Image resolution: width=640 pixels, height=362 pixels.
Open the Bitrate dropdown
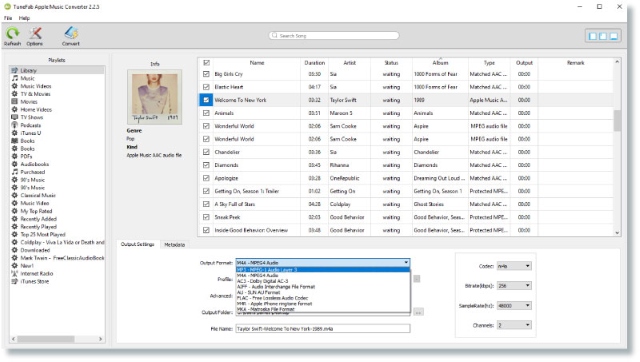click(514, 286)
